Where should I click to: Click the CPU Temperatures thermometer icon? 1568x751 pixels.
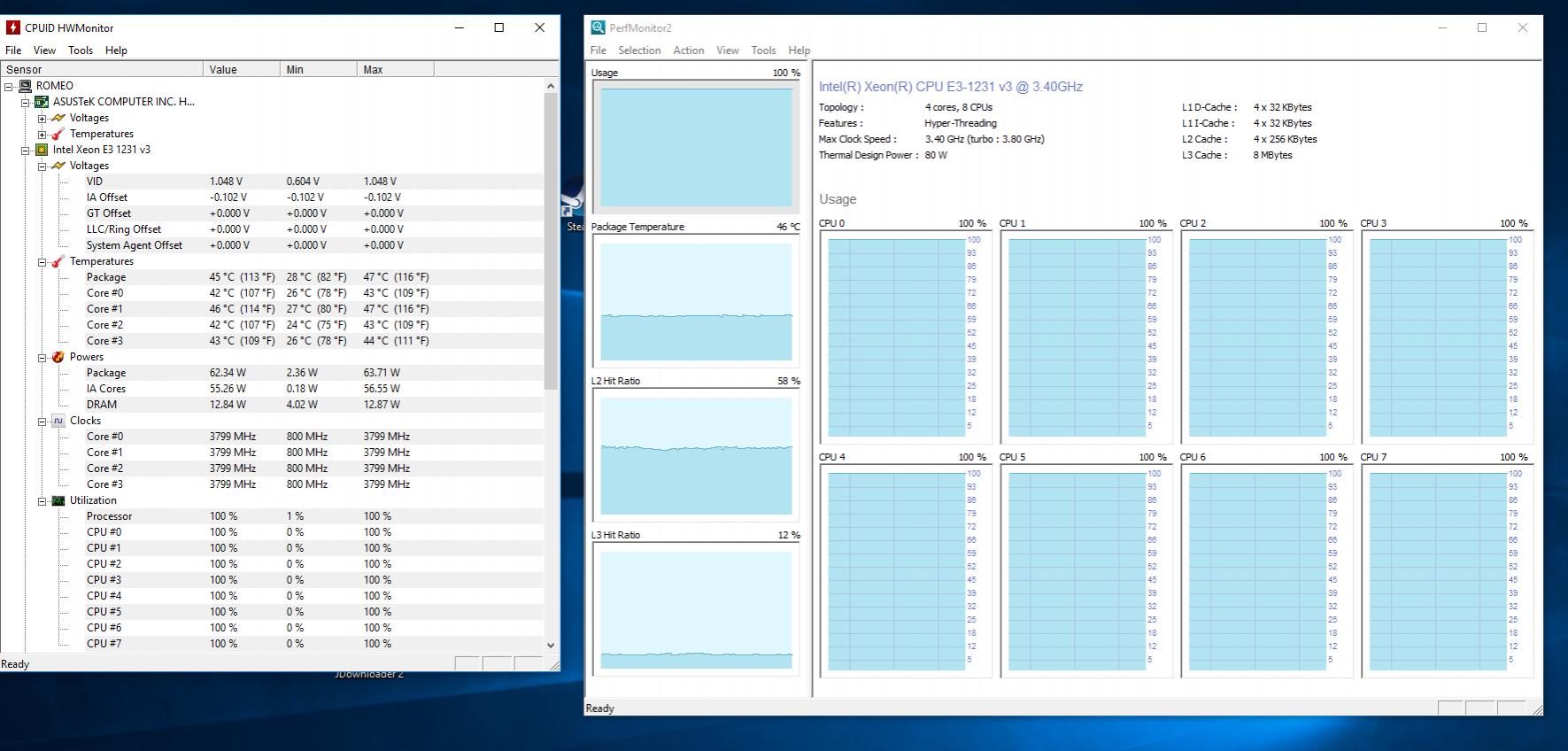coord(58,261)
